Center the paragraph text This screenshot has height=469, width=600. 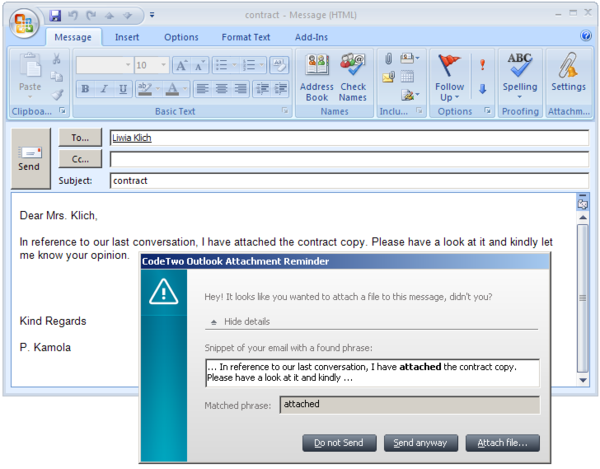point(221,89)
